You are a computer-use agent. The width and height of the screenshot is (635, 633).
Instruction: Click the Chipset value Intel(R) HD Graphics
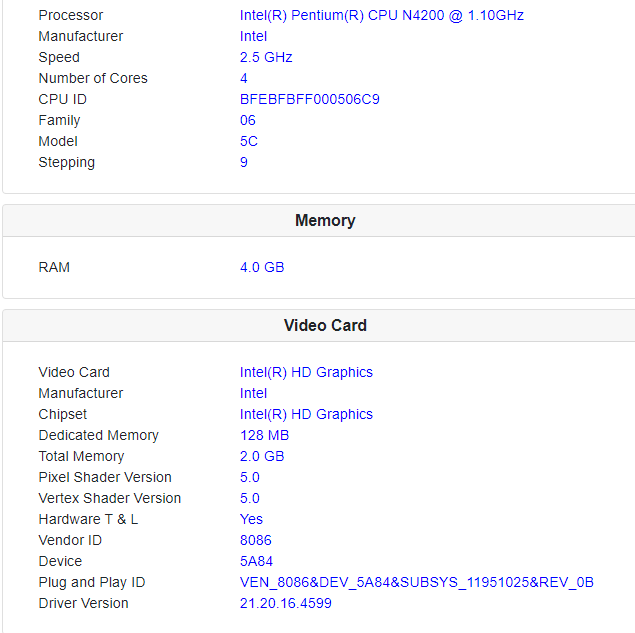pyautogui.click(x=306, y=414)
